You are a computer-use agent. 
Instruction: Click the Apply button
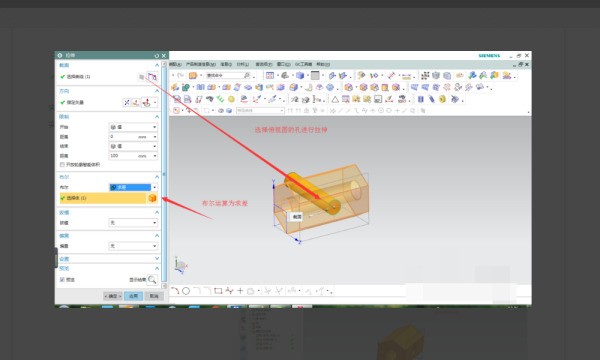(133, 296)
